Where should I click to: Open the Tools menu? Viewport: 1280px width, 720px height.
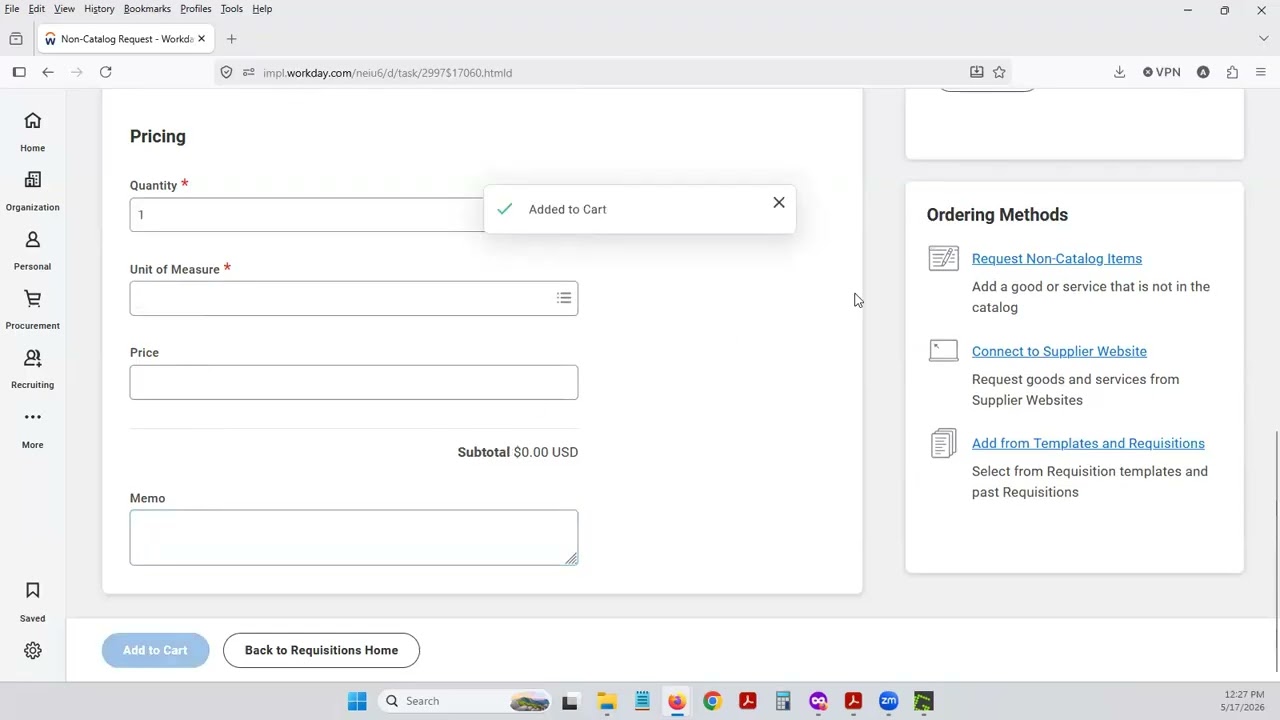coord(231,9)
